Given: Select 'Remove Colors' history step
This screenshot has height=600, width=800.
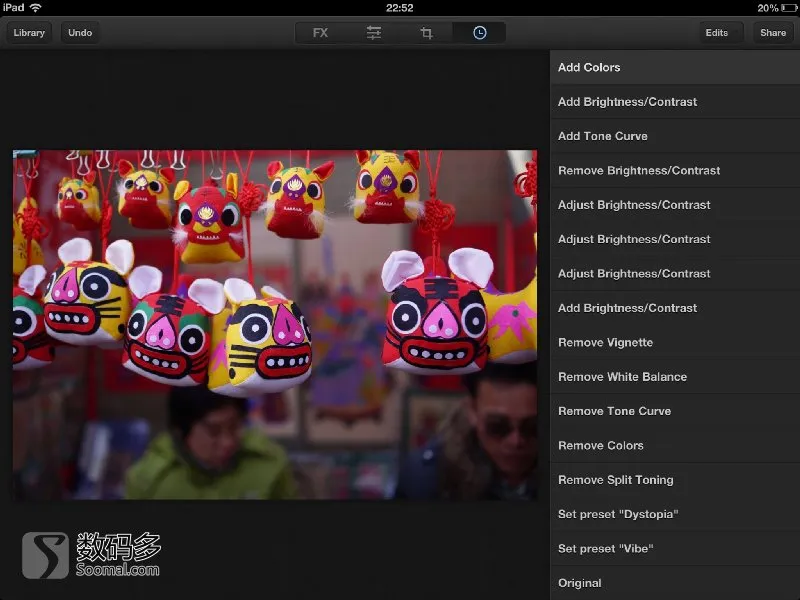Looking at the screenshot, I should [x=675, y=445].
